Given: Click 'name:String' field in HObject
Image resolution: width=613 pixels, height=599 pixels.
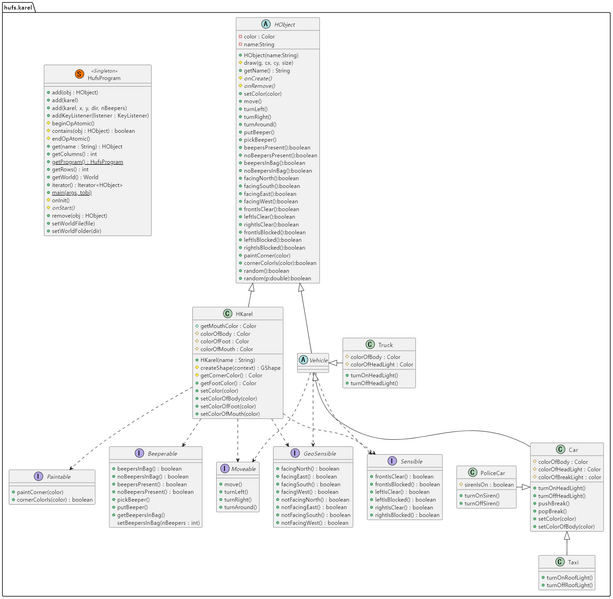Looking at the screenshot, I should 258,44.
